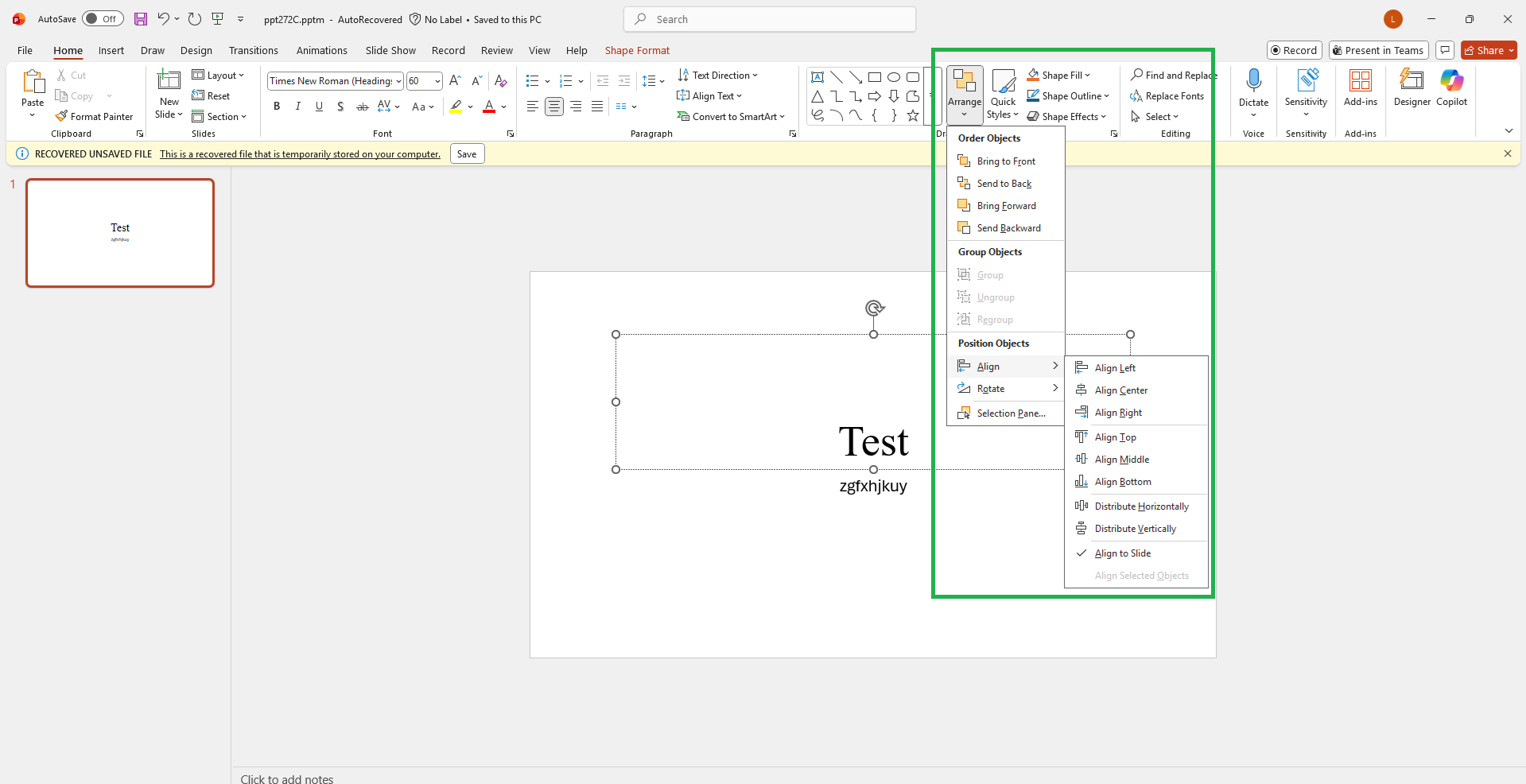The image size is (1526, 784).
Task: Increase the list indent level
Action: tap(624, 80)
